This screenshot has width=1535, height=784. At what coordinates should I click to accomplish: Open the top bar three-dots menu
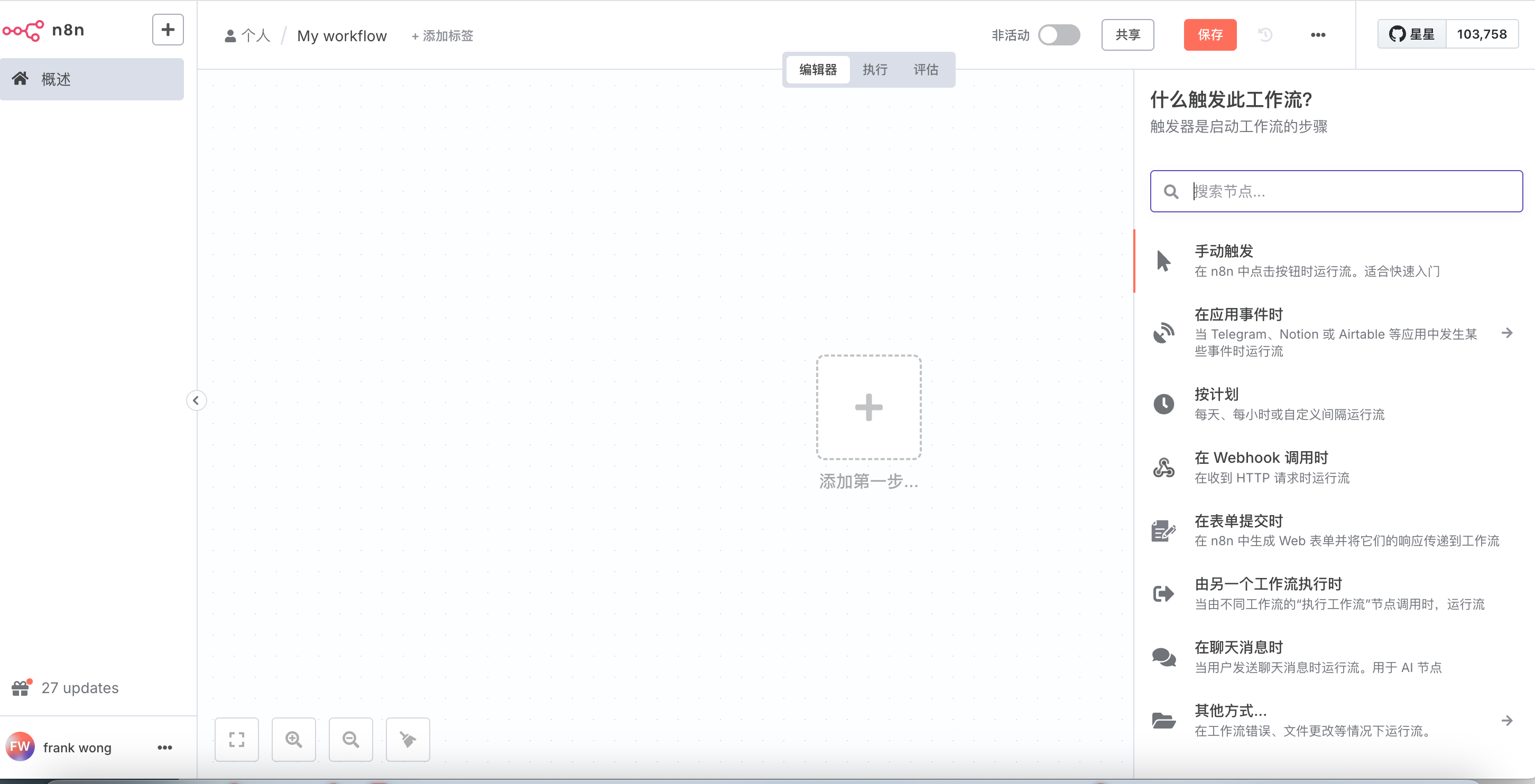tap(1318, 35)
